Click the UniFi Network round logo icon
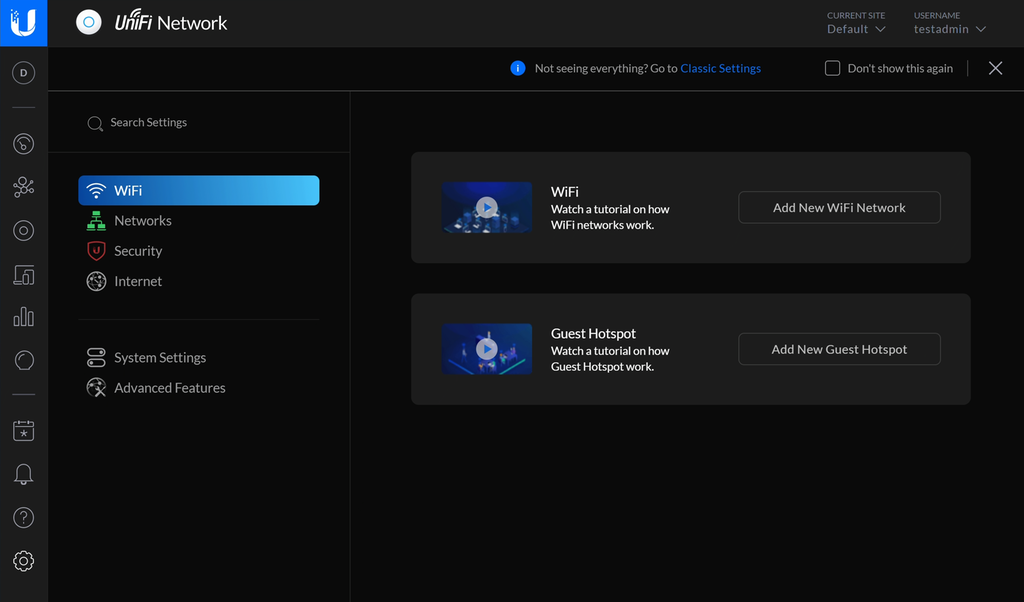The height and width of the screenshot is (602, 1024). 89,22
